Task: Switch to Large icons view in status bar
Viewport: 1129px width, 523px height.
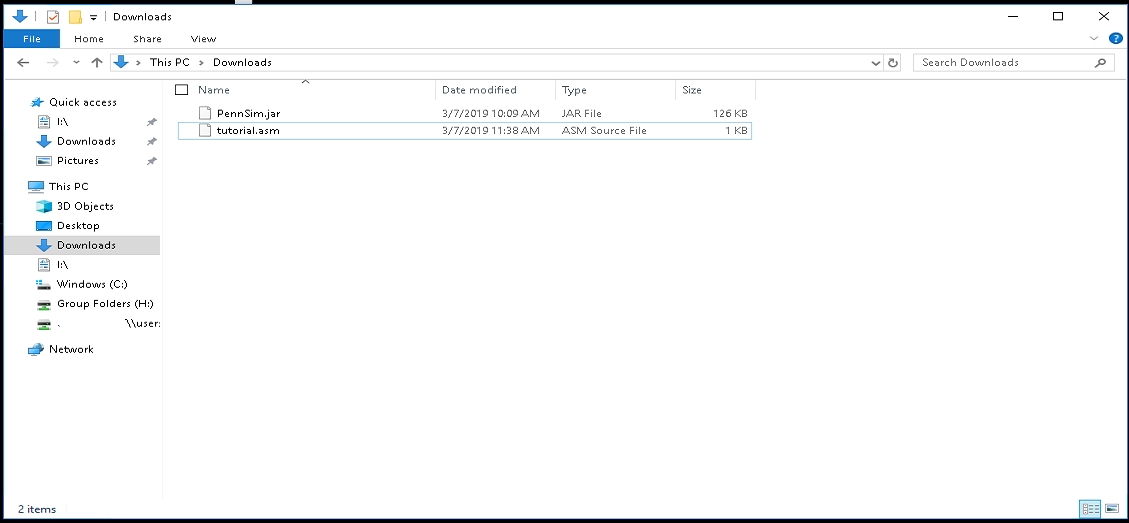Action: 1111,509
